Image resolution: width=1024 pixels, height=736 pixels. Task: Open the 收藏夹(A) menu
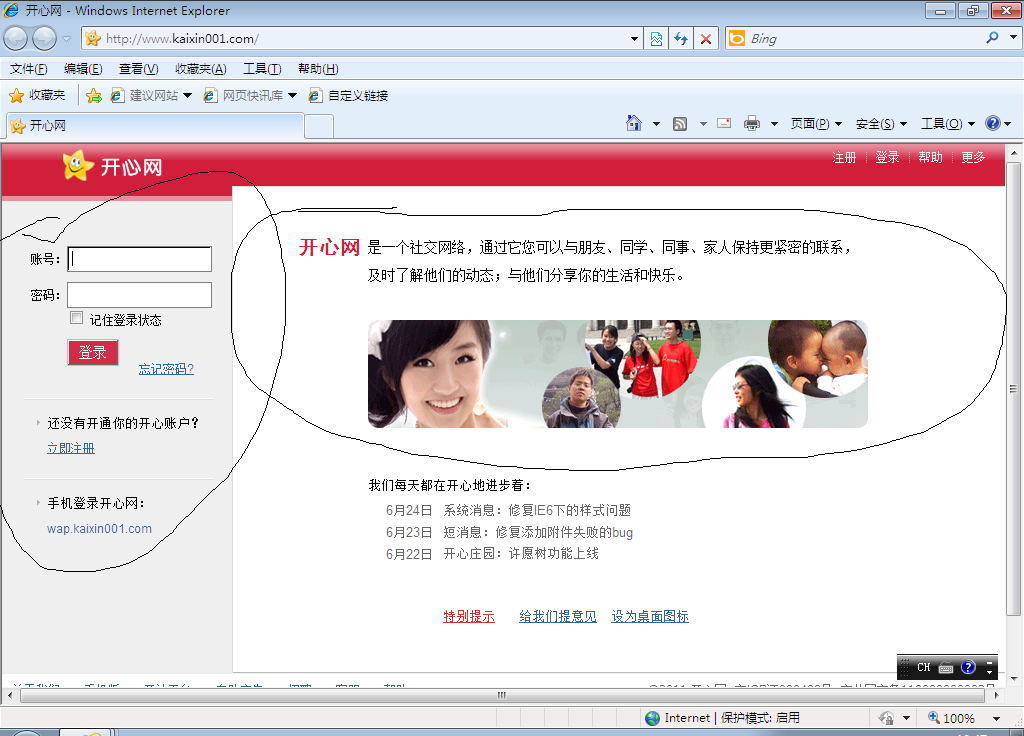[200, 69]
